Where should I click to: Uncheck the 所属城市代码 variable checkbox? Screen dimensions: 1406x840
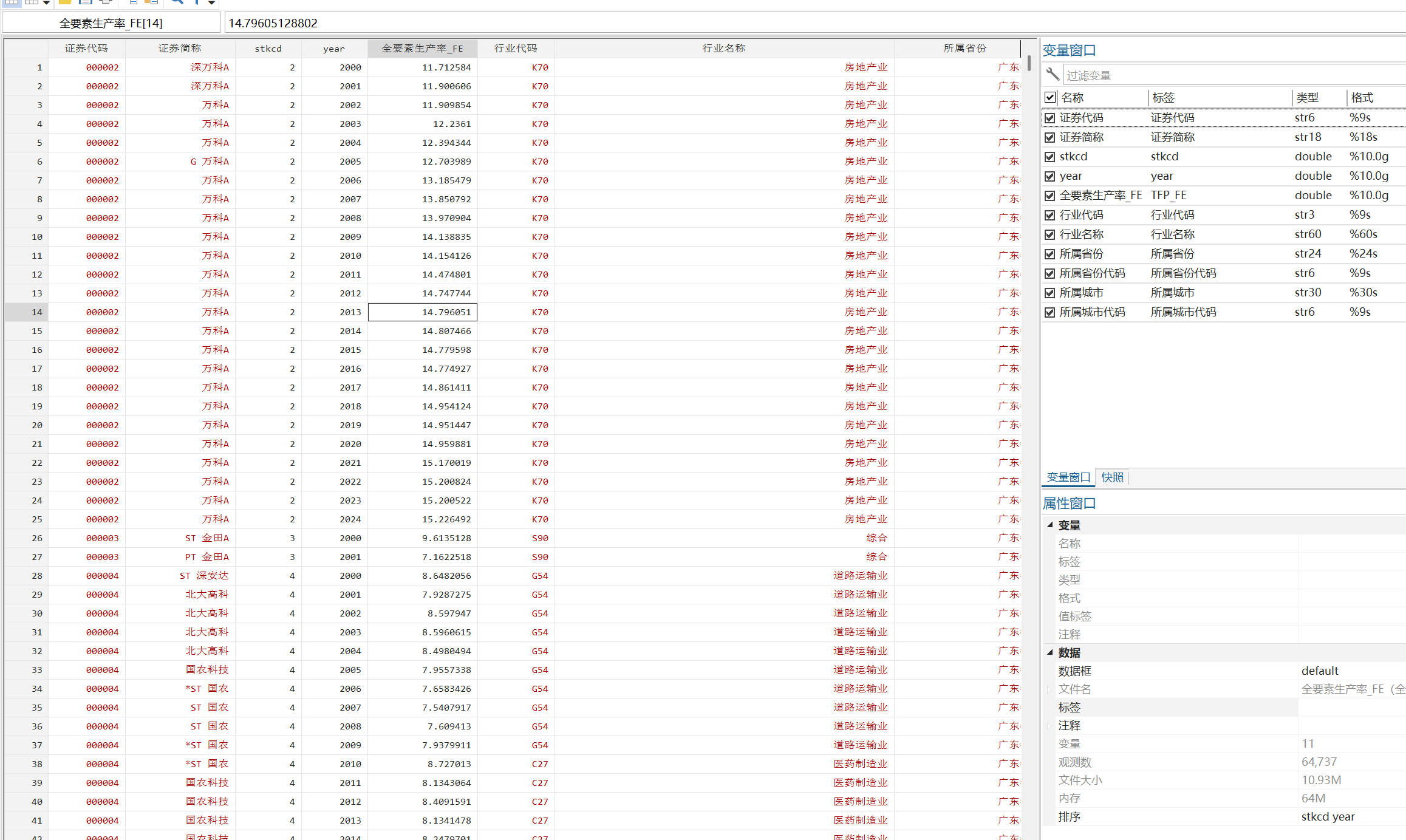coord(1050,312)
